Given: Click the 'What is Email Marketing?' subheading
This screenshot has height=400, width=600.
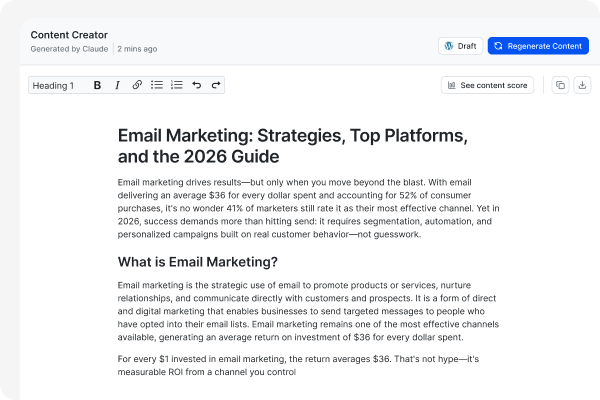Looking at the screenshot, I should [x=197, y=262].
